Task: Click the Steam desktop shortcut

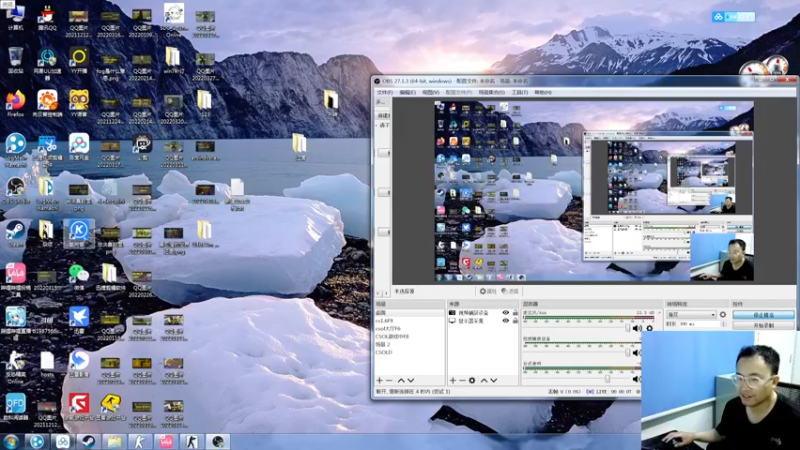Action: pyautogui.click(x=15, y=234)
